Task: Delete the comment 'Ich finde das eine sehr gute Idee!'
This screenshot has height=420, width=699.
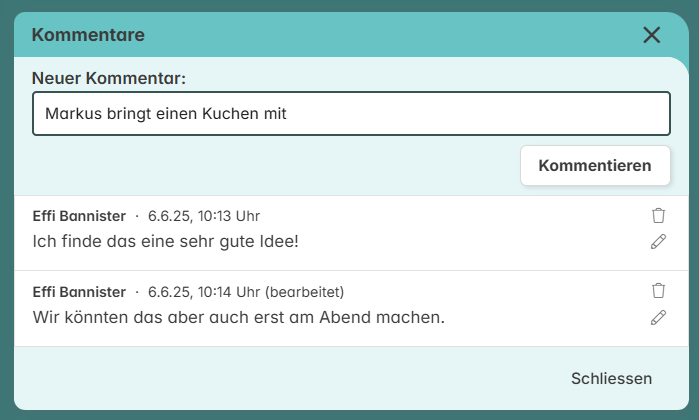Action: 658,215
